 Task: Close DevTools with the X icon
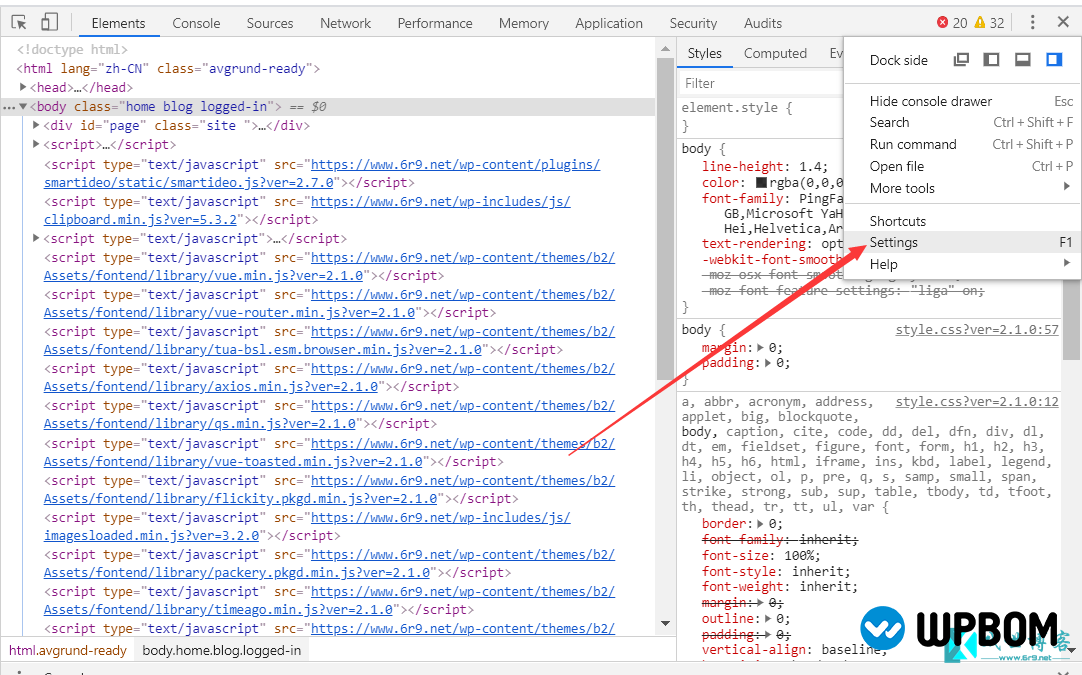(x=1063, y=22)
